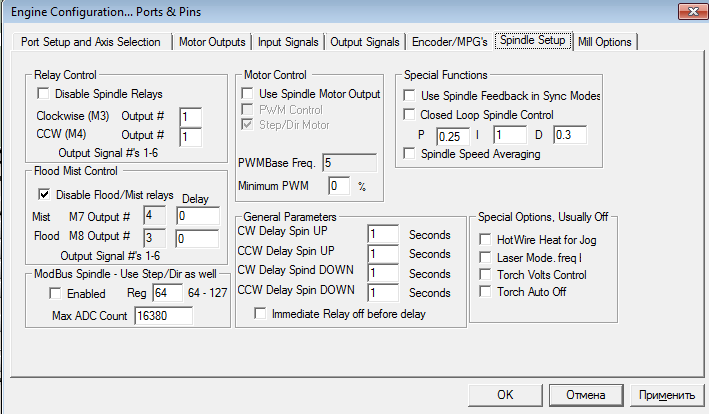Image resolution: width=709 pixels, height=414 pixels.
Task: Close the Engine Configuration dialog
Action: [687, 11]
